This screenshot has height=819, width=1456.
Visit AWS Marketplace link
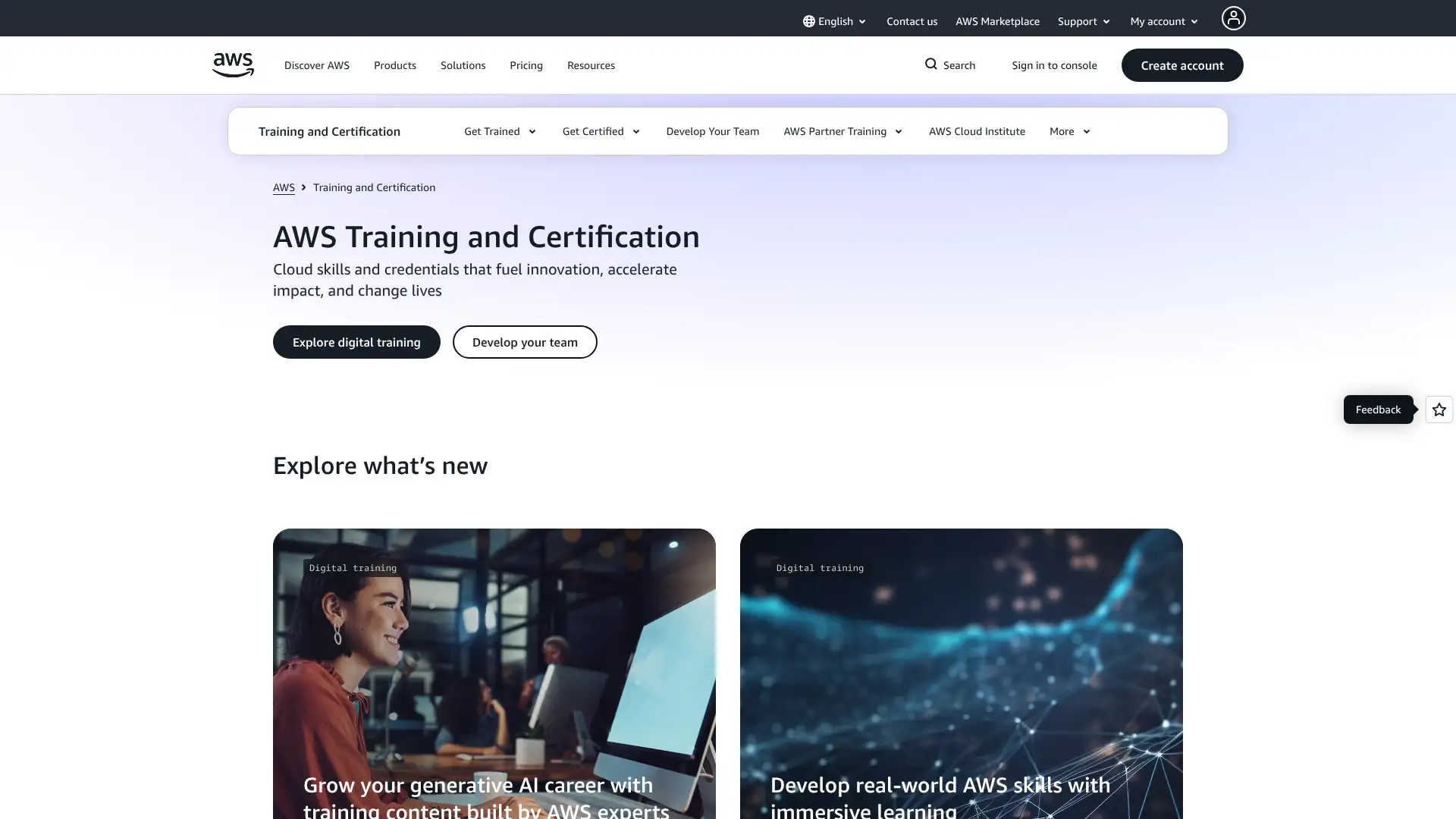(x=997, y=21)
